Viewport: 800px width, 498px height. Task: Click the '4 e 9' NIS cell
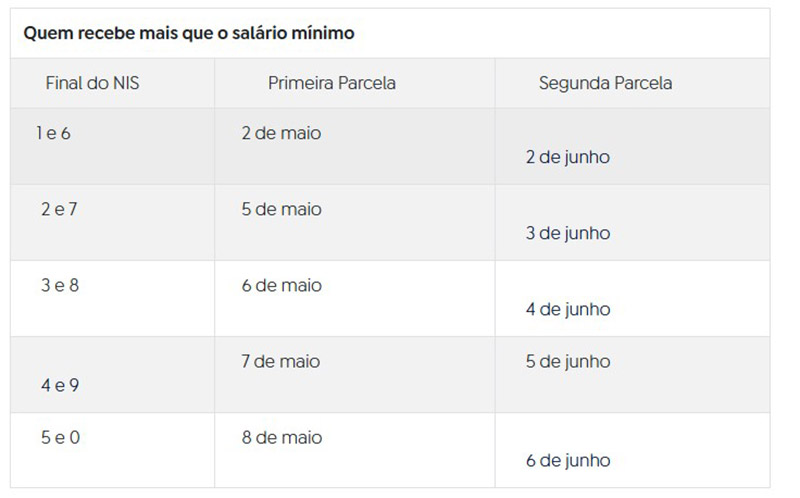tap(60, 386)
